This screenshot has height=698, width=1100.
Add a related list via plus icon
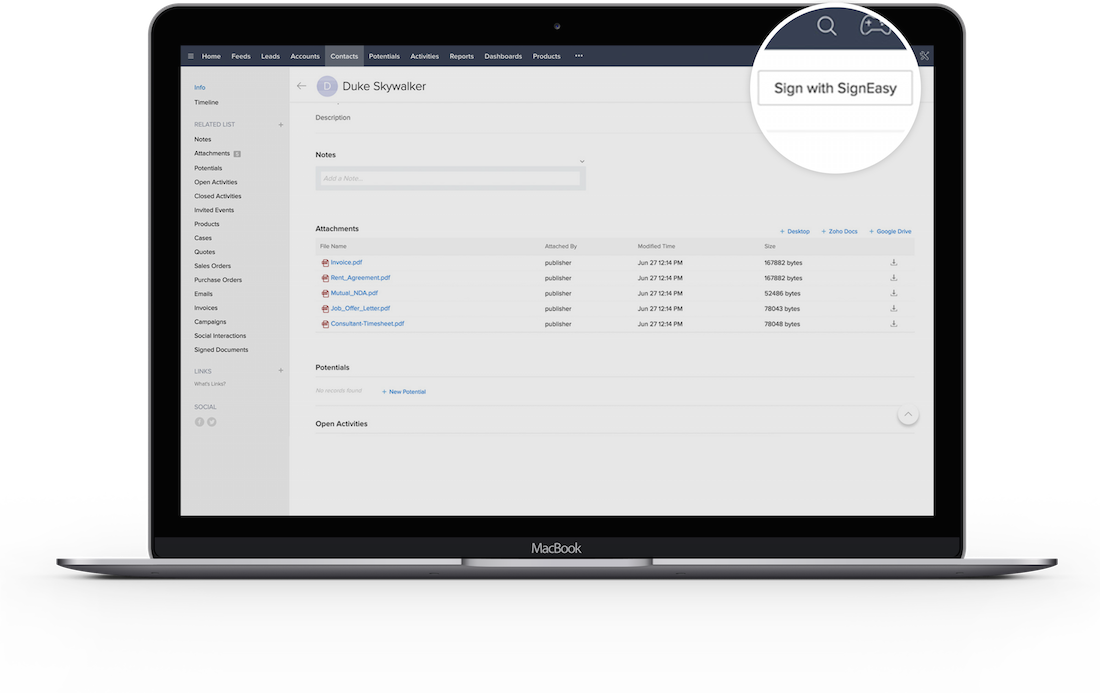(x=281, y=125)
